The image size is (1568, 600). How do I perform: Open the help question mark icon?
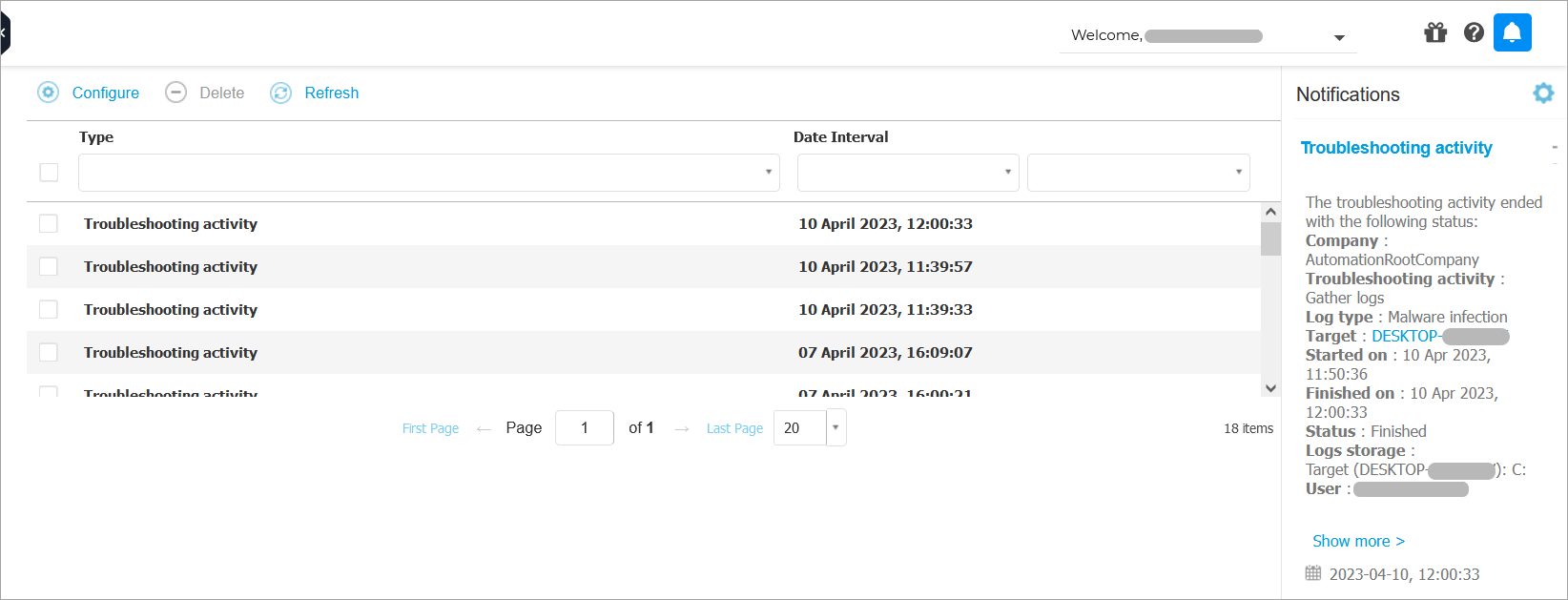tap(1474, 33)
